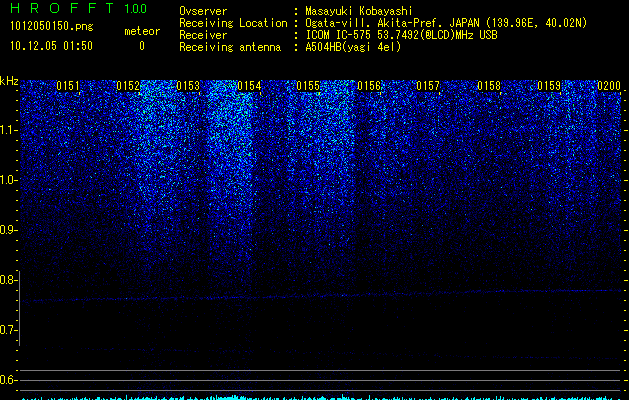The height and width of the screenshot is (400, 629).
Task: Click the 0.7 frequency axis label
Action: pos(9,330)
